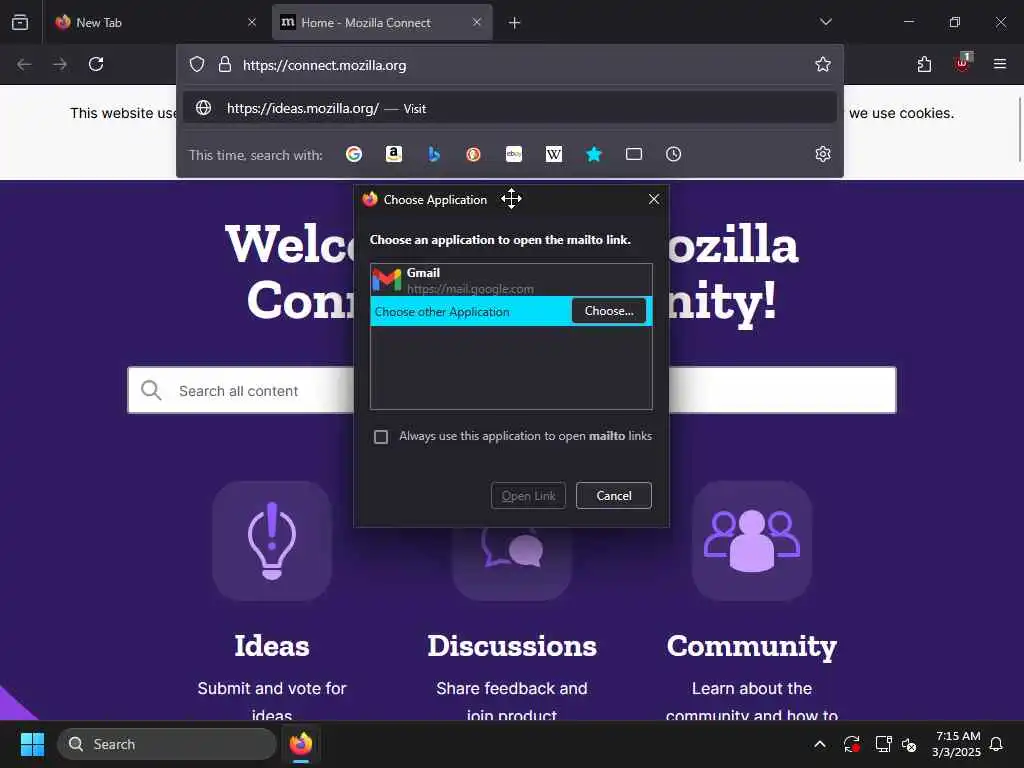Image resolution: width=1024 pixels, height=768 pixels.
Task: Search with Bing in the URL bar
Action: tap(434, 154)
